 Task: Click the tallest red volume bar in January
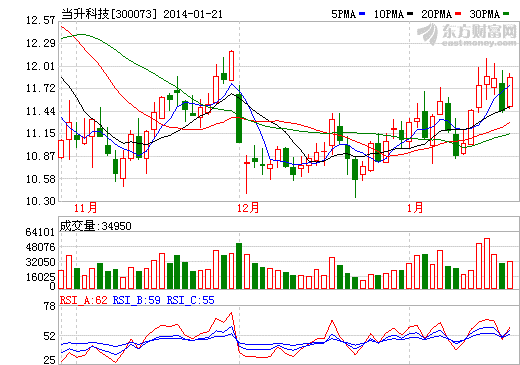(x=487, y=264)
